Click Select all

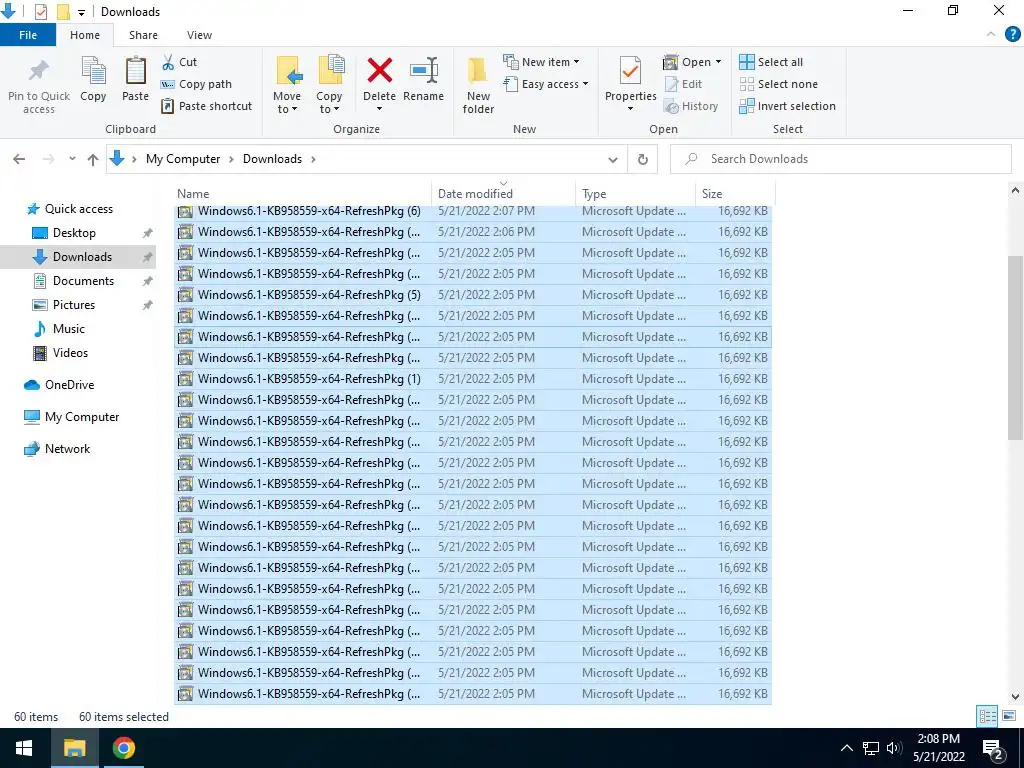pos(771,62)
